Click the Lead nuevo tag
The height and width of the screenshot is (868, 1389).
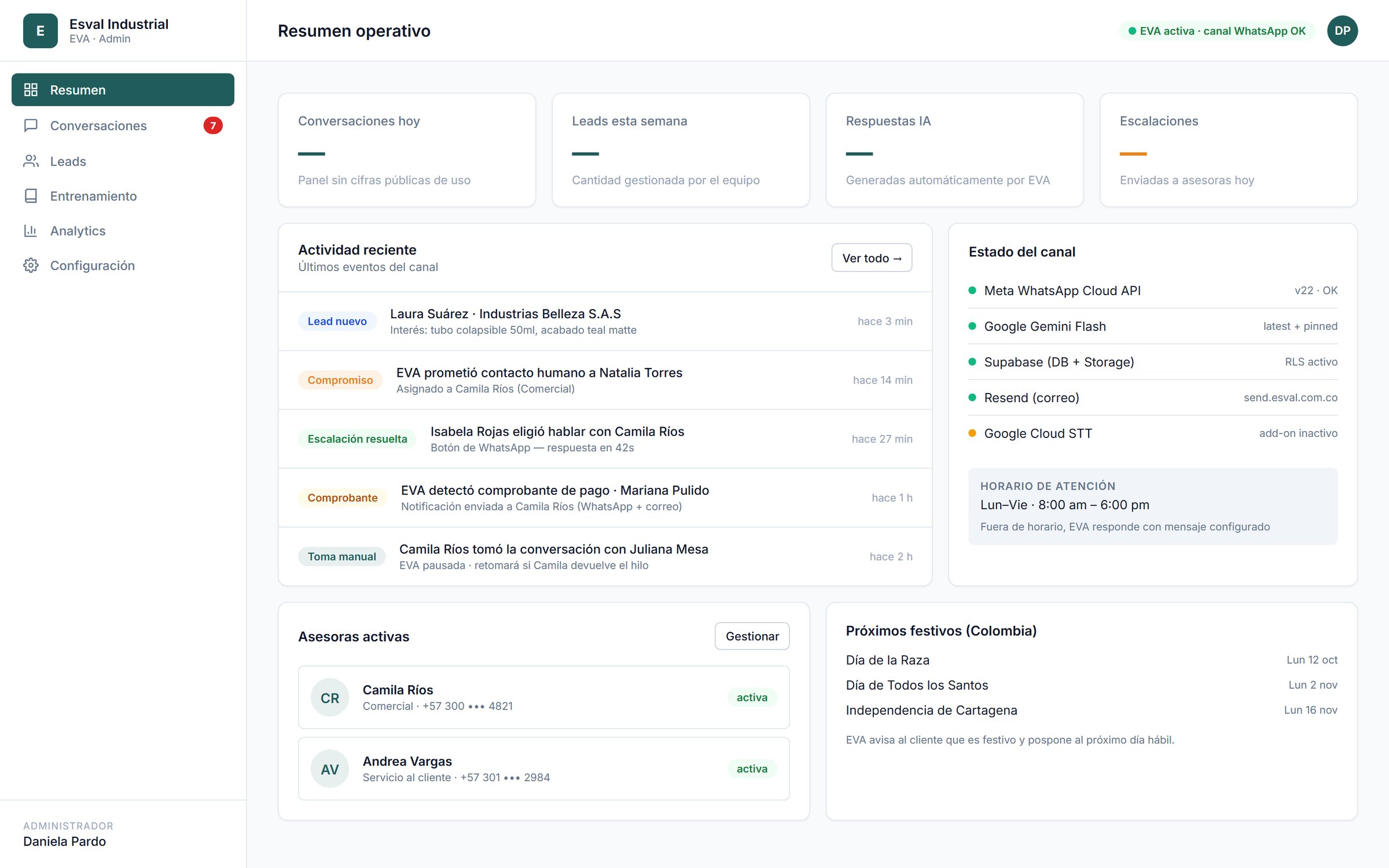(x=337, y=321)
